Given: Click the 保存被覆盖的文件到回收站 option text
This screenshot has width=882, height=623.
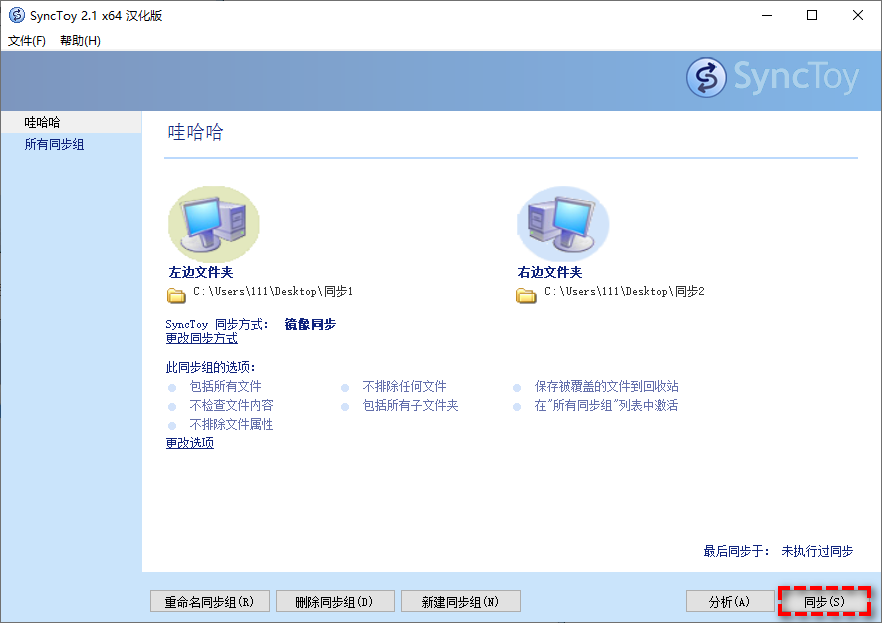Looking at the screenshot, I should [606, 386].
